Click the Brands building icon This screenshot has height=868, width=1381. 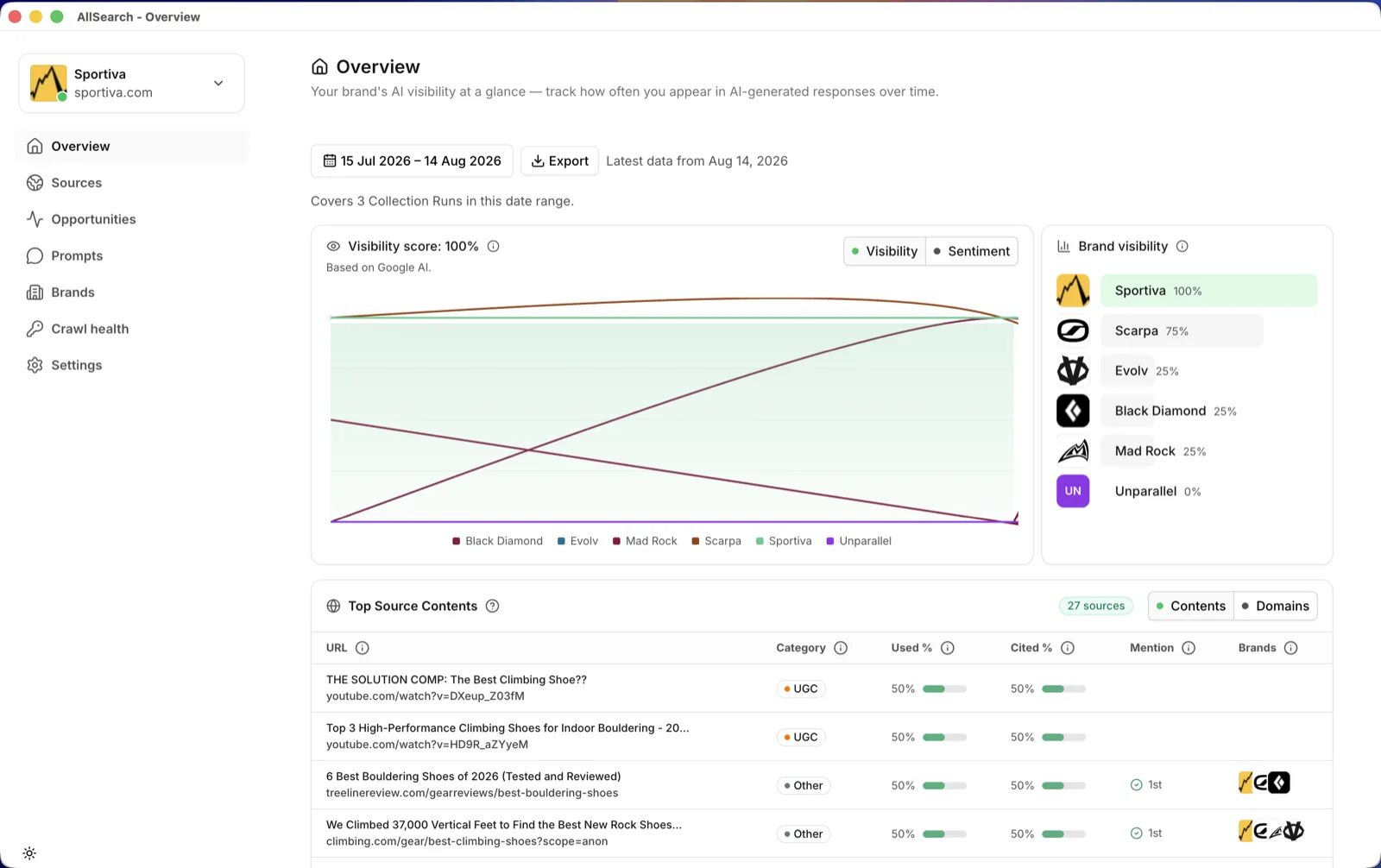point(35,292)
